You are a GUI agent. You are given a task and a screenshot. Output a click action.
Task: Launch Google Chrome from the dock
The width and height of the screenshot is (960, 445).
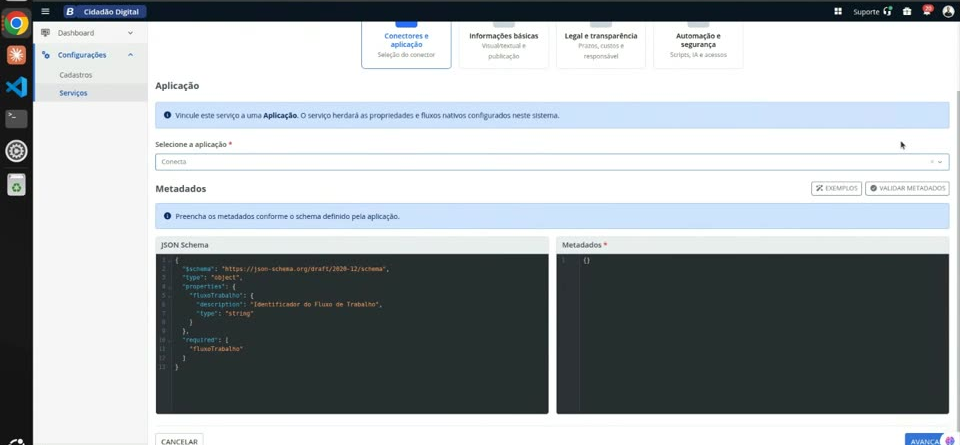click(16, 24)
